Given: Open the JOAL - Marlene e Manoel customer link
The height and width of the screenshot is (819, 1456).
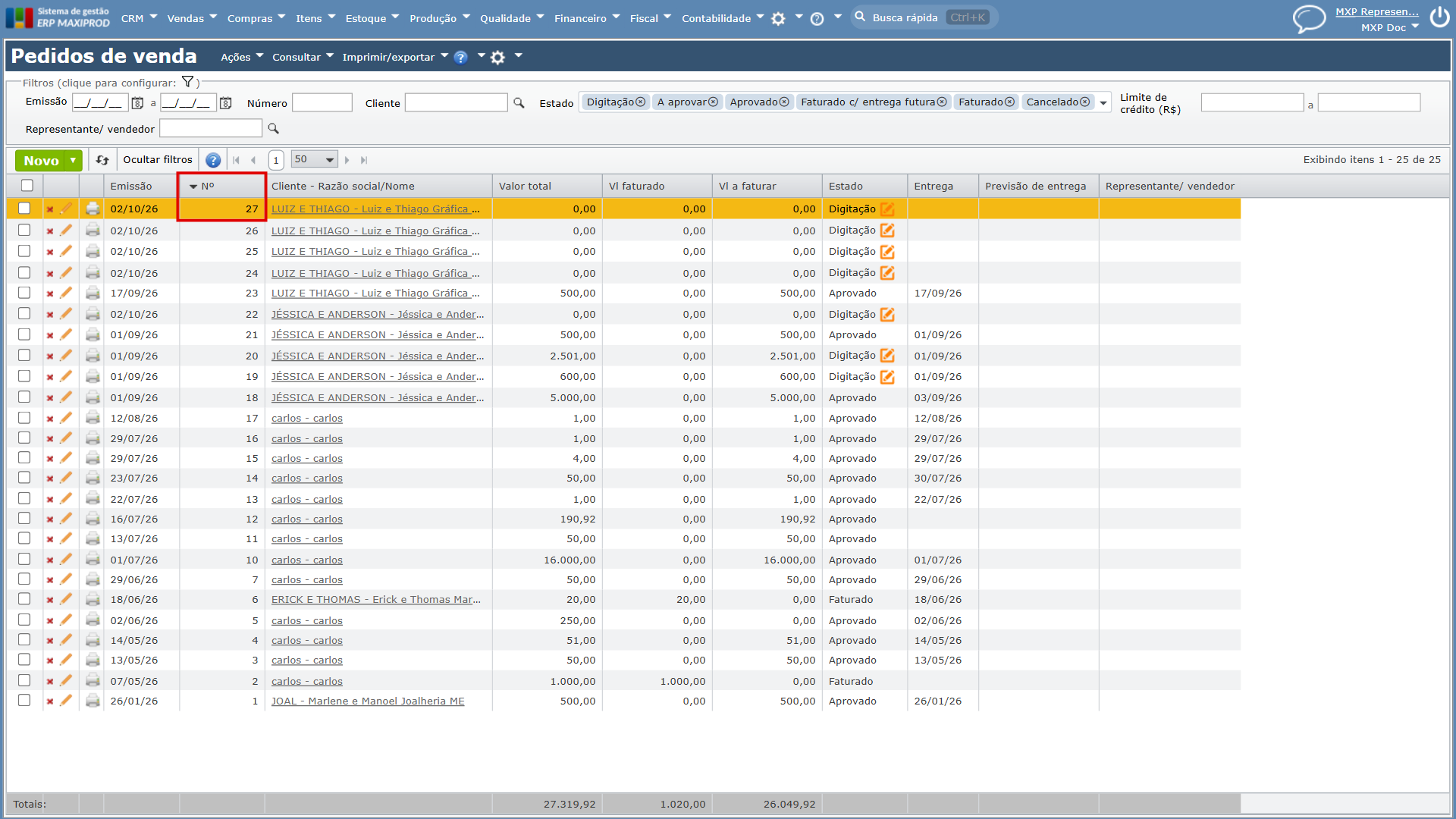Looking at the screenshot, I should (x=368, y=701).
